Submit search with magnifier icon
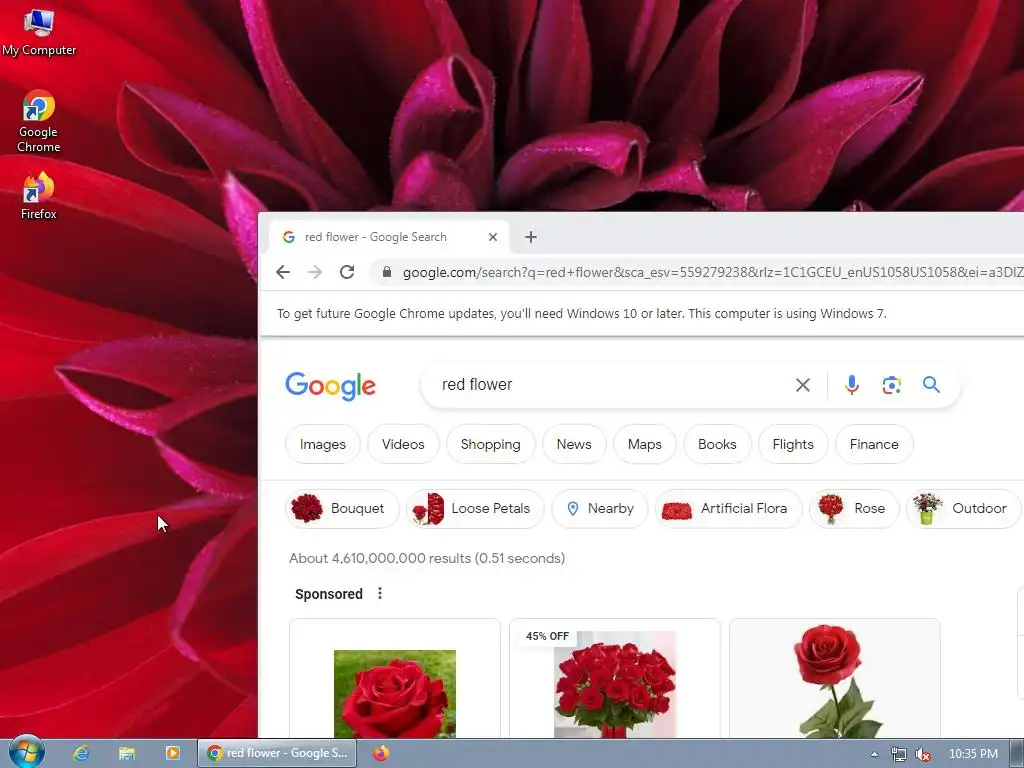The height and width of the screenshot is (768, 1024). (931, 385)
